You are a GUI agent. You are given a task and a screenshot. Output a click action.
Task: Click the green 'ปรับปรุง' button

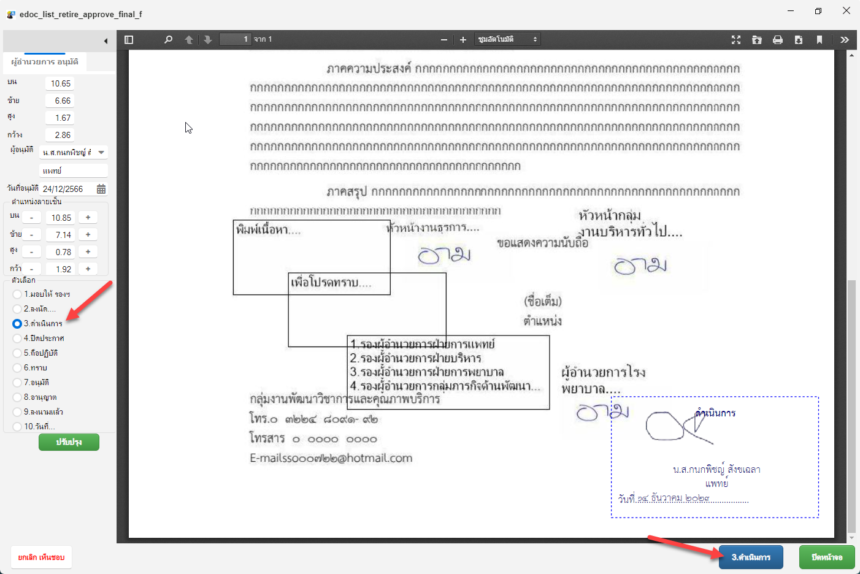[69, 442]
